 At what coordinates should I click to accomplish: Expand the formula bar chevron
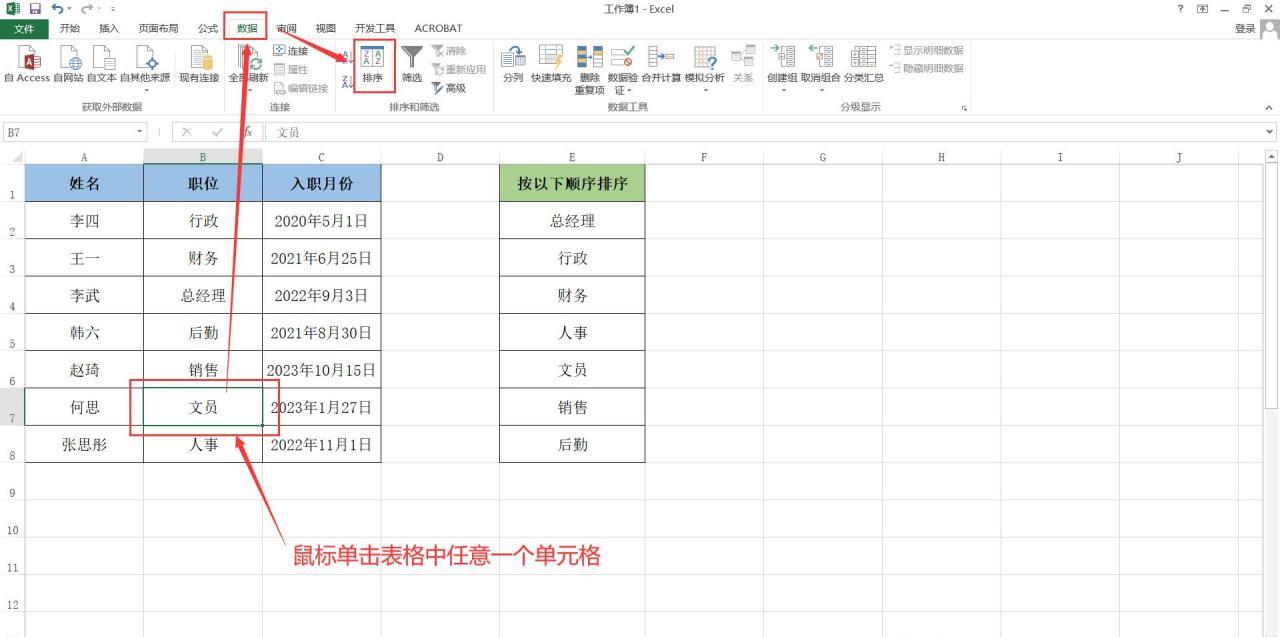pyautogui.click(x=1270, y=132)
